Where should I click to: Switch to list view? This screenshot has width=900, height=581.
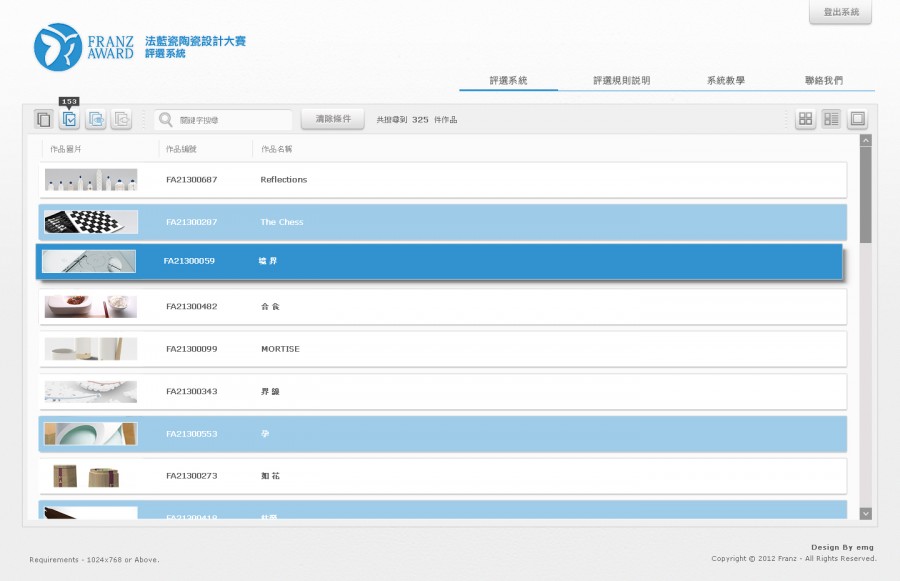pyautogui.click(x=831, y=119)
